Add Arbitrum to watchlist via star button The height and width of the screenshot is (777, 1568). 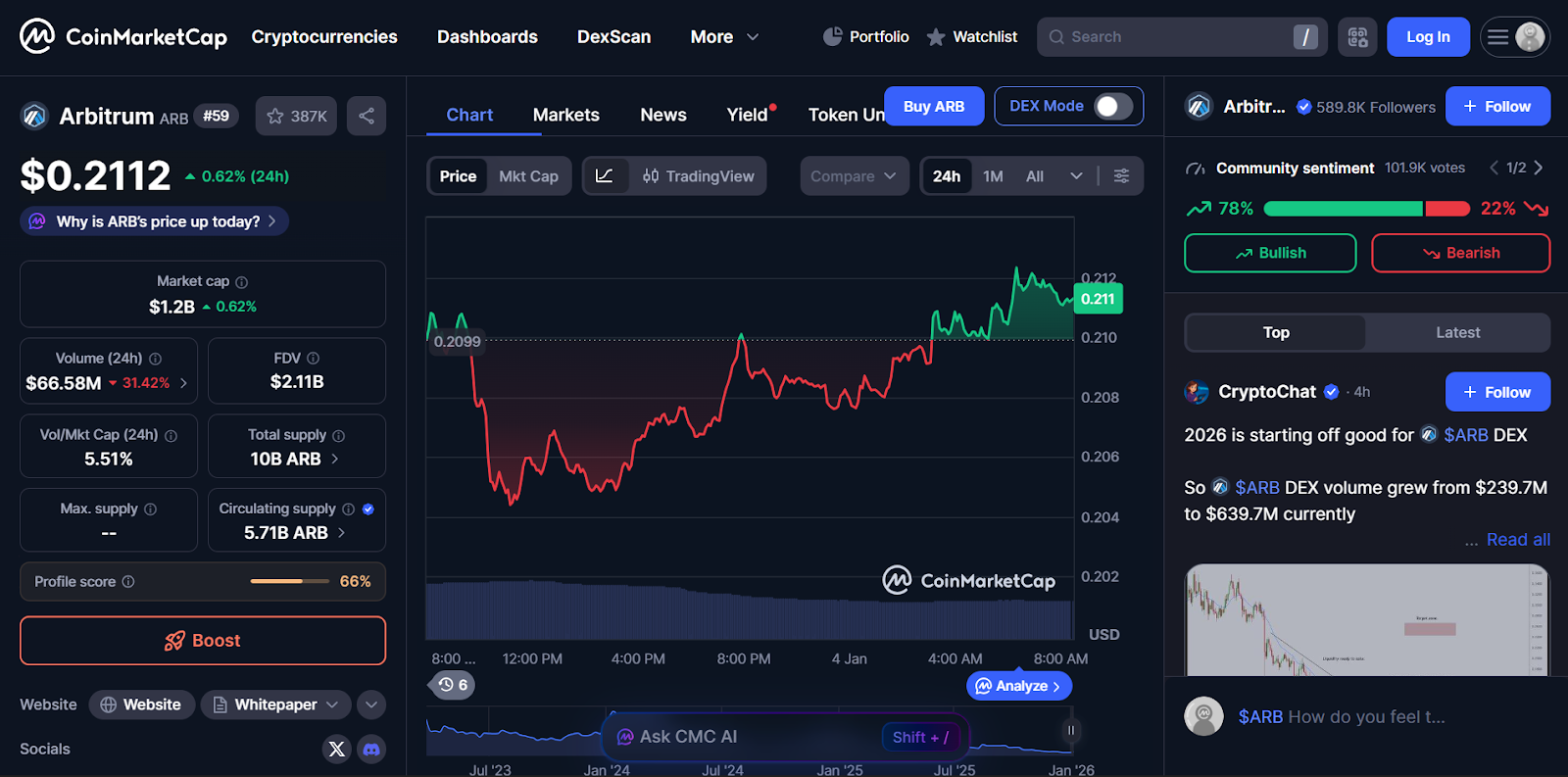[x=296, y=116]
